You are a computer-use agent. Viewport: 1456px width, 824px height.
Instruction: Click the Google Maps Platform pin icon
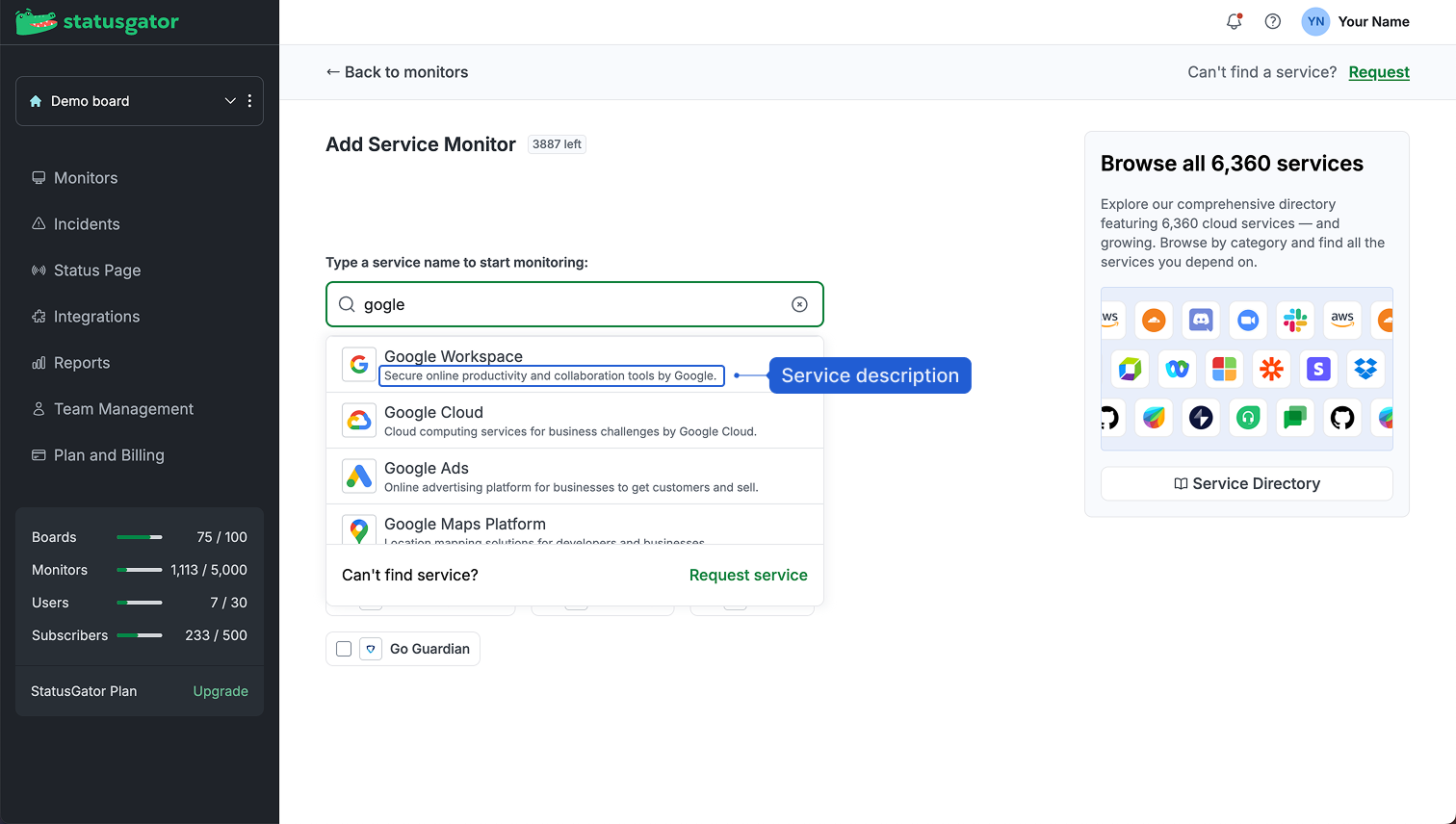point(359,530)
